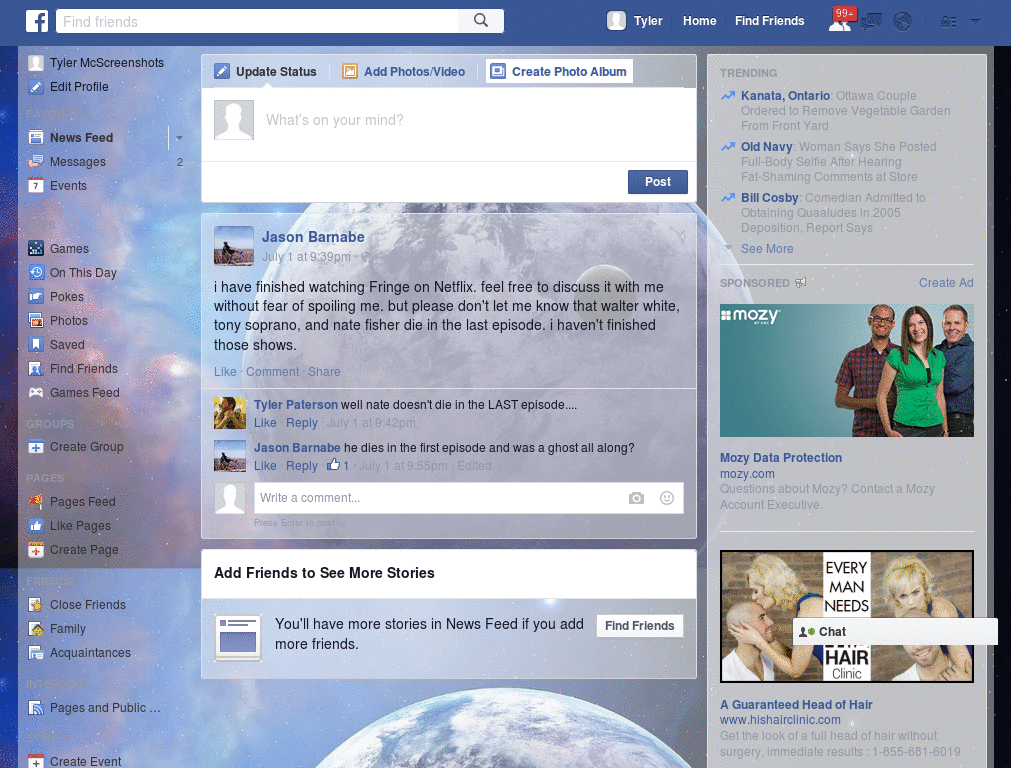Open the emoji sticker picker icon
The width and height of the screenshot is (1024, 768).
coord(667,498)
